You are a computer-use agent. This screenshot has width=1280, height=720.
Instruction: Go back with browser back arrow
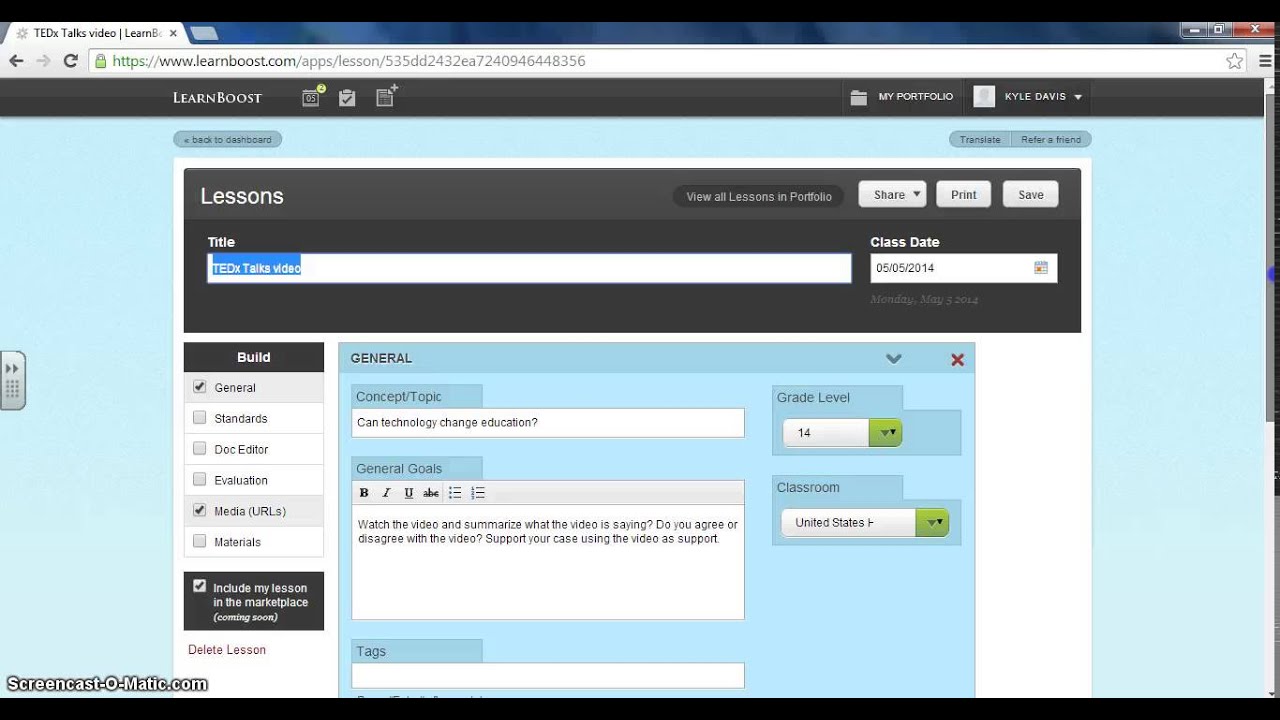(x=16, y=61)
